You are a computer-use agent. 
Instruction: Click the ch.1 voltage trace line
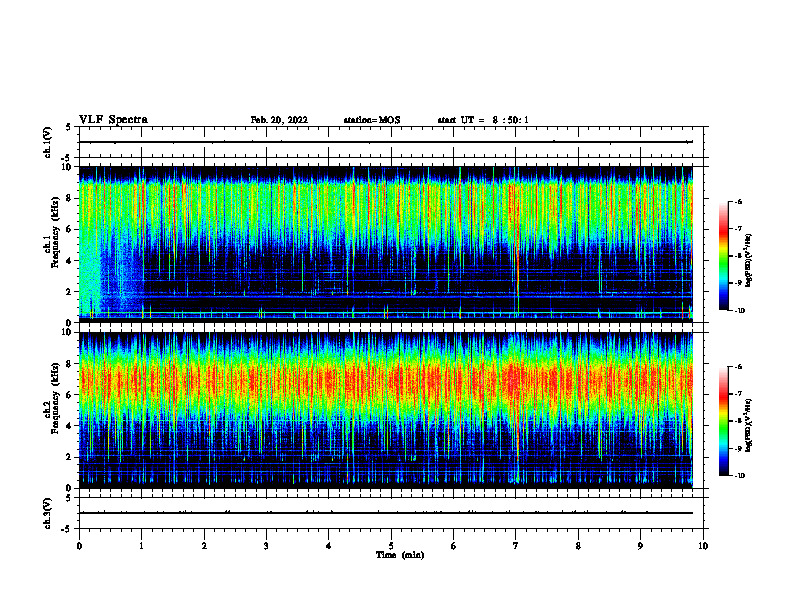pos(386,142)
